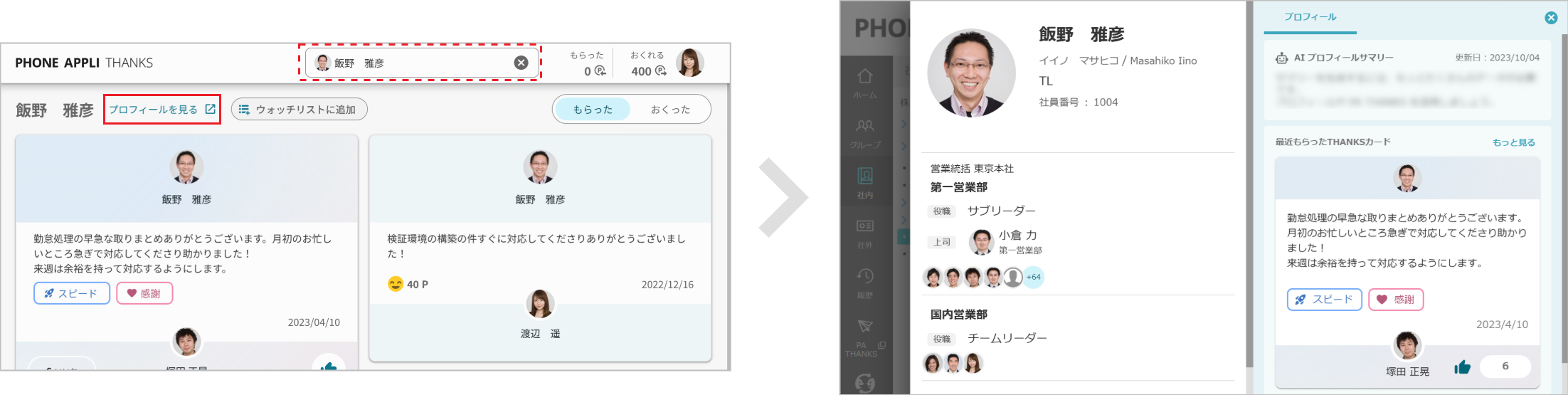Select the もらった toggle tab
1568x395 pixels.
pyautogui.click(x=593, y=110)
